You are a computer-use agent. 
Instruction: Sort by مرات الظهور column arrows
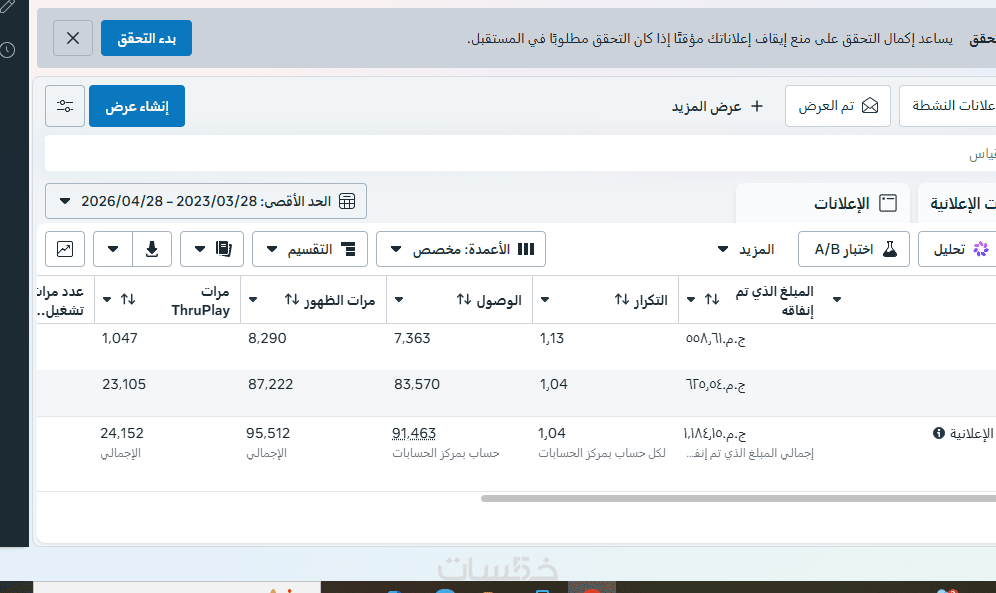[x=292, y=300]
